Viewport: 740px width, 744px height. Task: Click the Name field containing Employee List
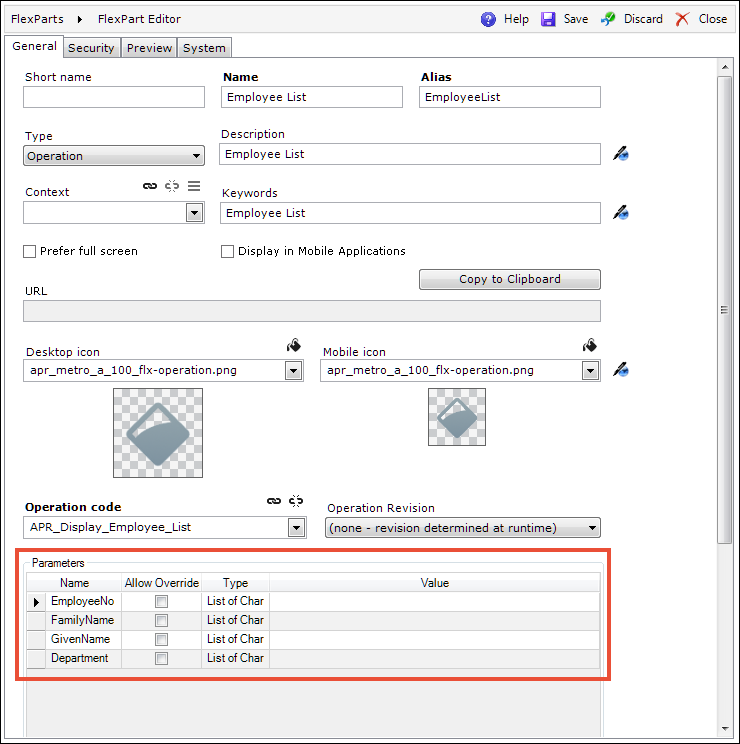coord(312,97)
